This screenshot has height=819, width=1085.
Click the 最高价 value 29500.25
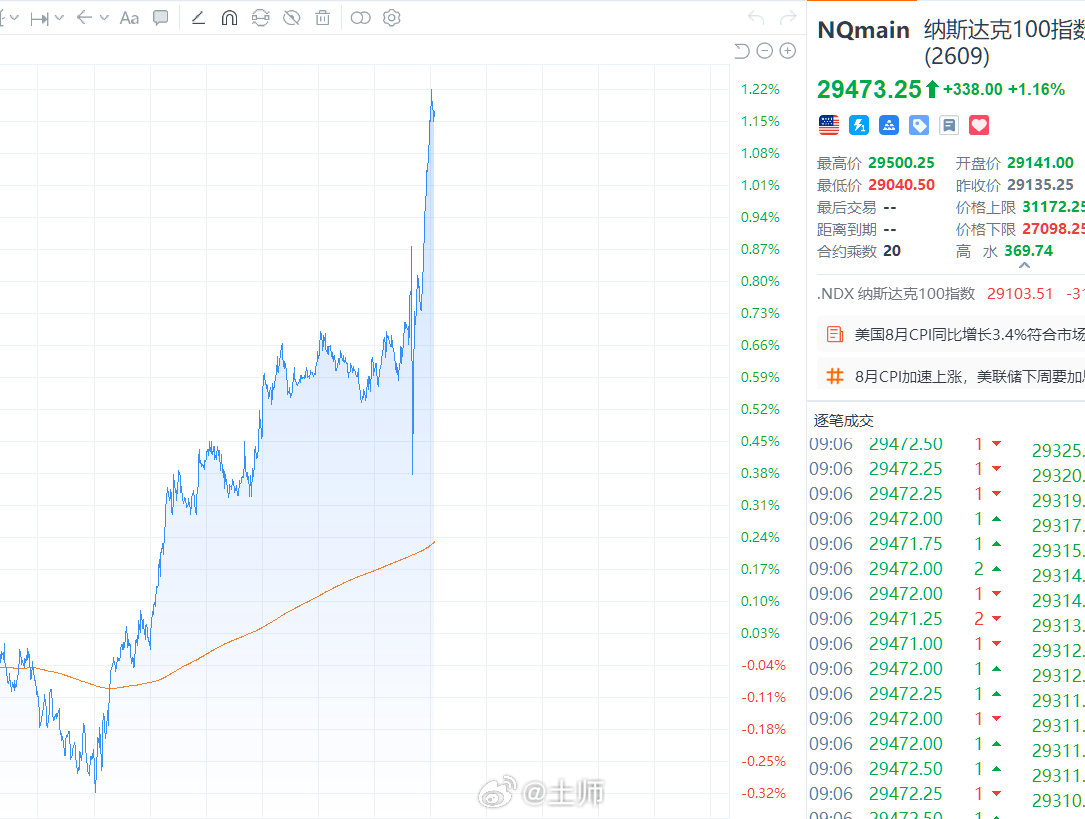[x=901, y=163]
